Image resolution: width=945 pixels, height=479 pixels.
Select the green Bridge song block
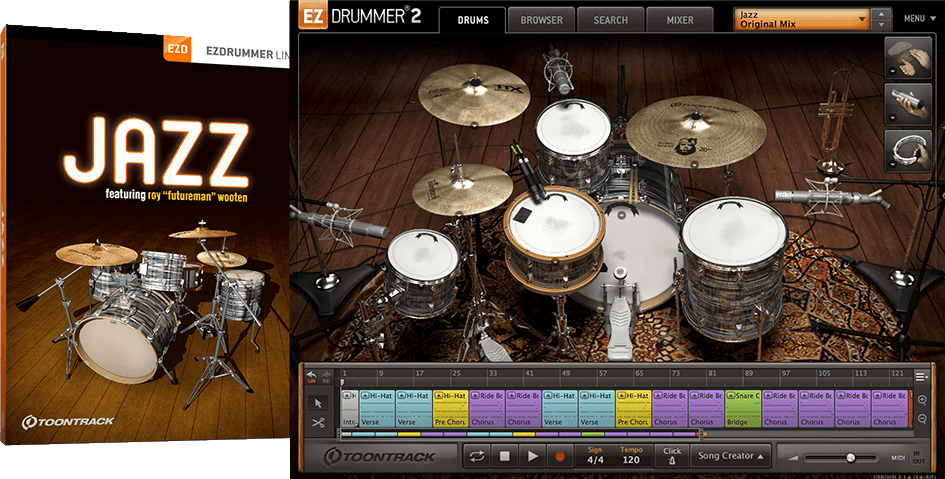(x=743, y=409)
